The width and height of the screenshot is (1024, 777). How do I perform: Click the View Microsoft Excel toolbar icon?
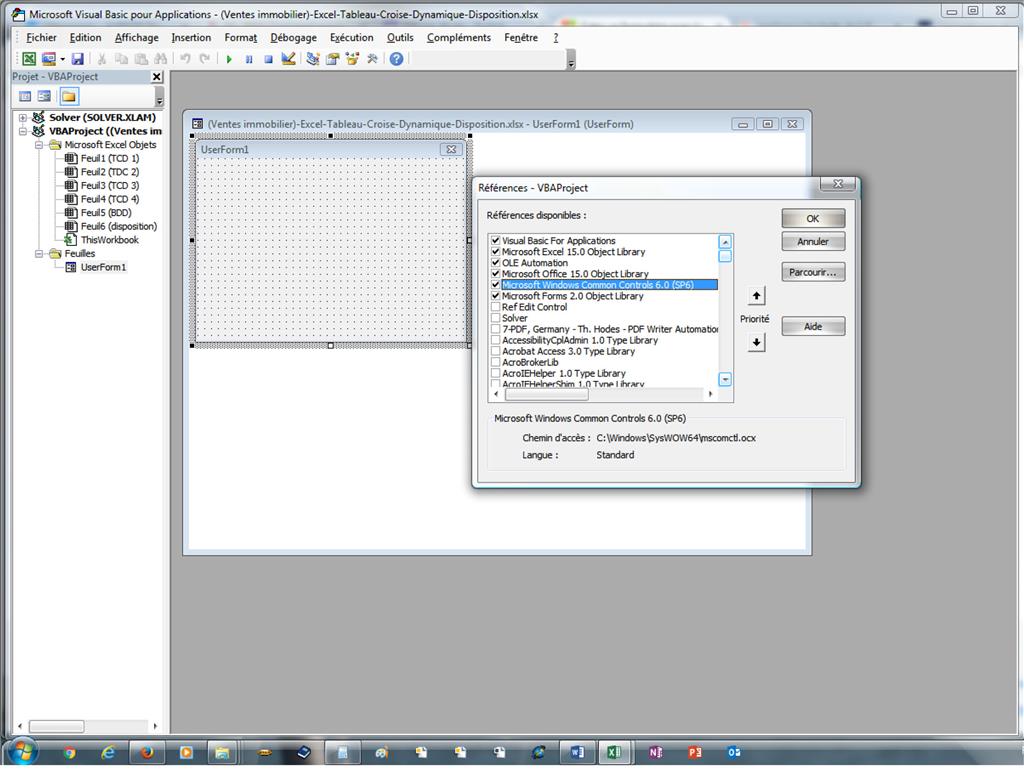pos(29,59)
